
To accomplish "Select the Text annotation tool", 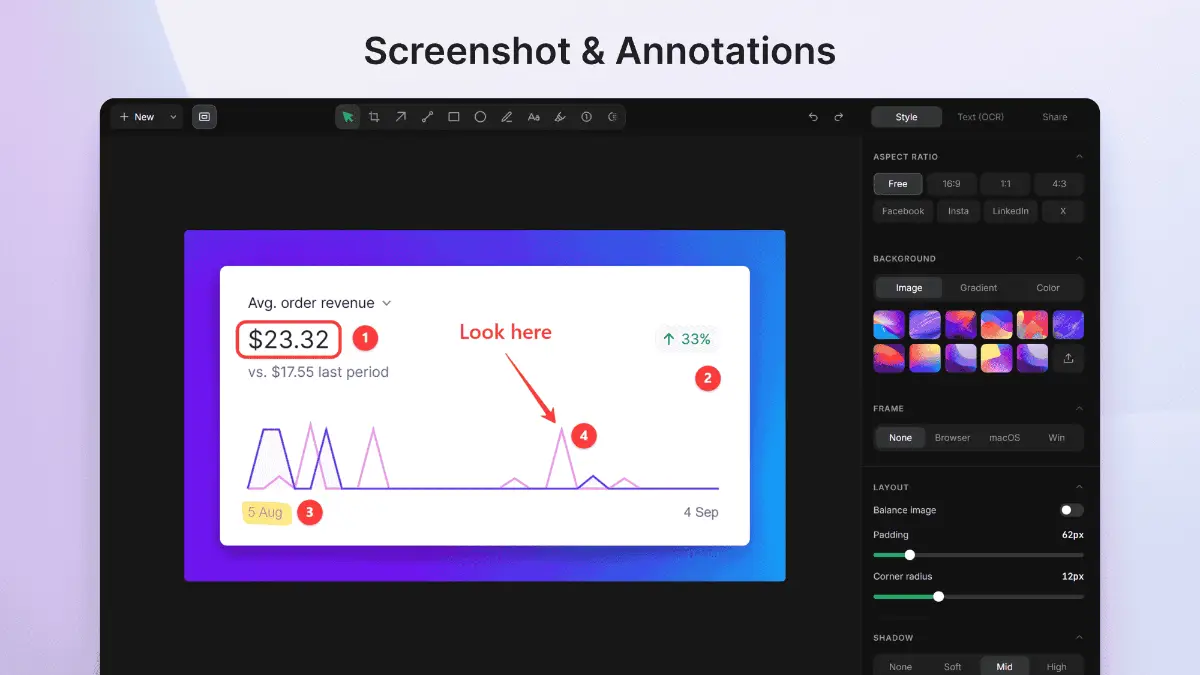I will [x=534, y=117].
